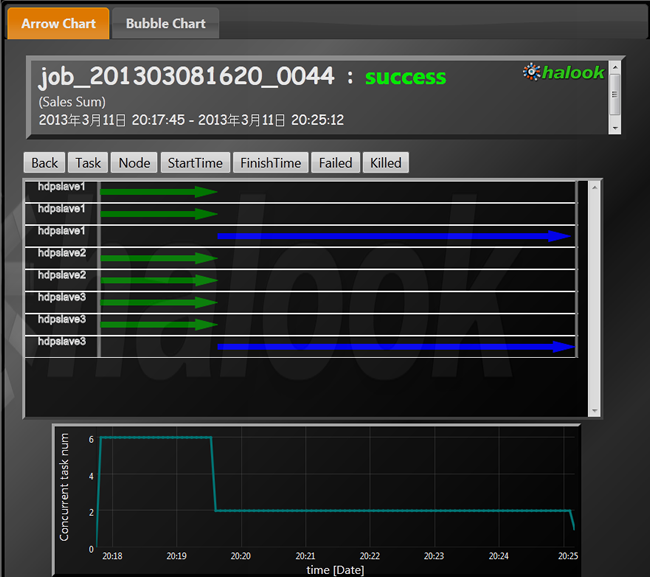Click the green success status text
Viewport: 650px width, 577px height.
(405, 77)
